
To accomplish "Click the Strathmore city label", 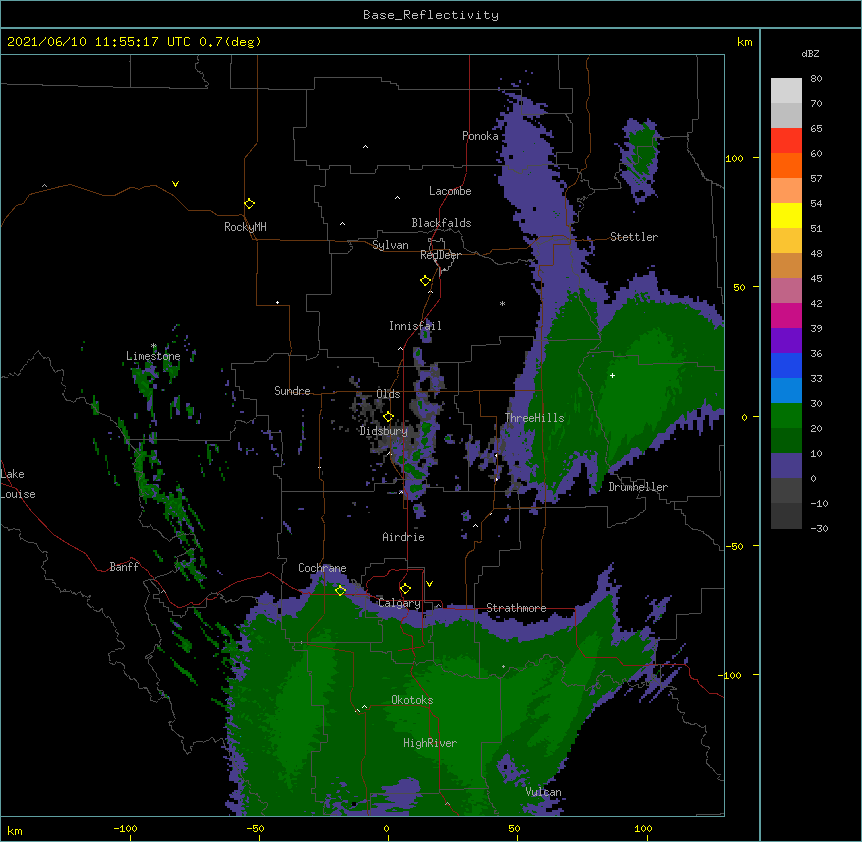I will [x=516, y=608].
